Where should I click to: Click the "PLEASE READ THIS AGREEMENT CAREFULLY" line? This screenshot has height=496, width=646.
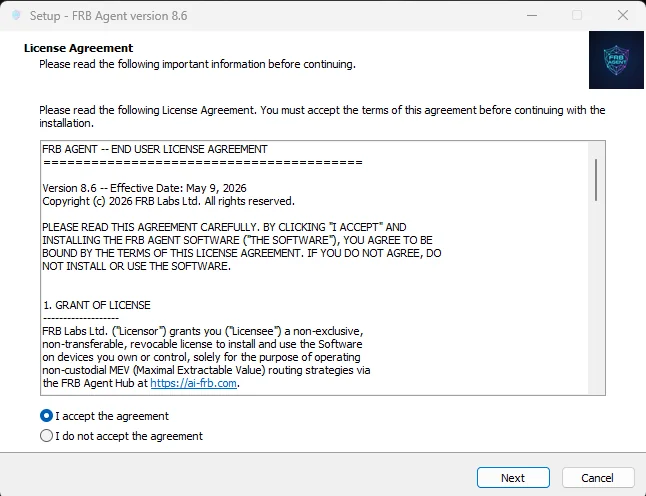pyautogui.click(x=224, y=227)
